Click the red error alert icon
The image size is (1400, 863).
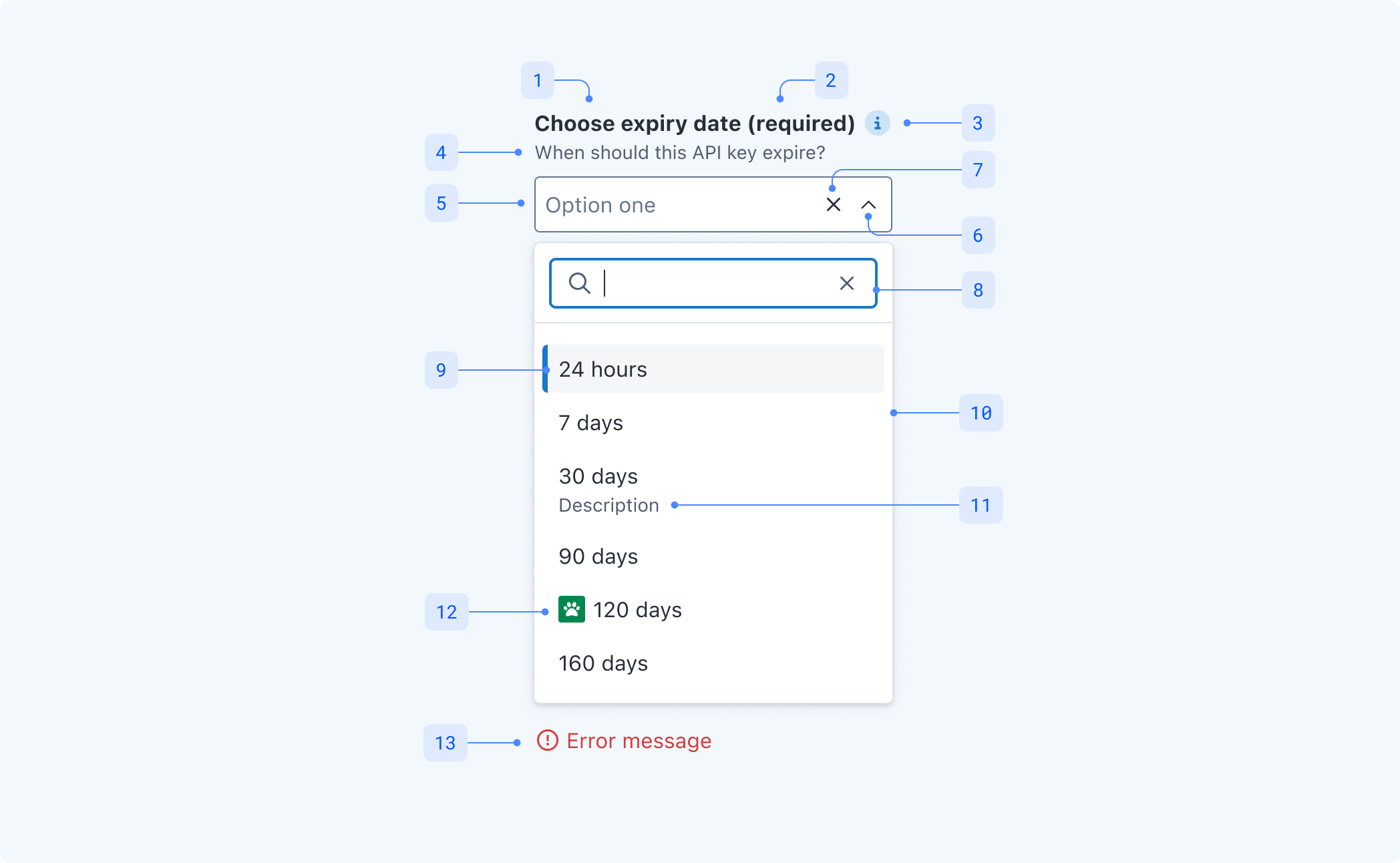[x=548, y=740]
